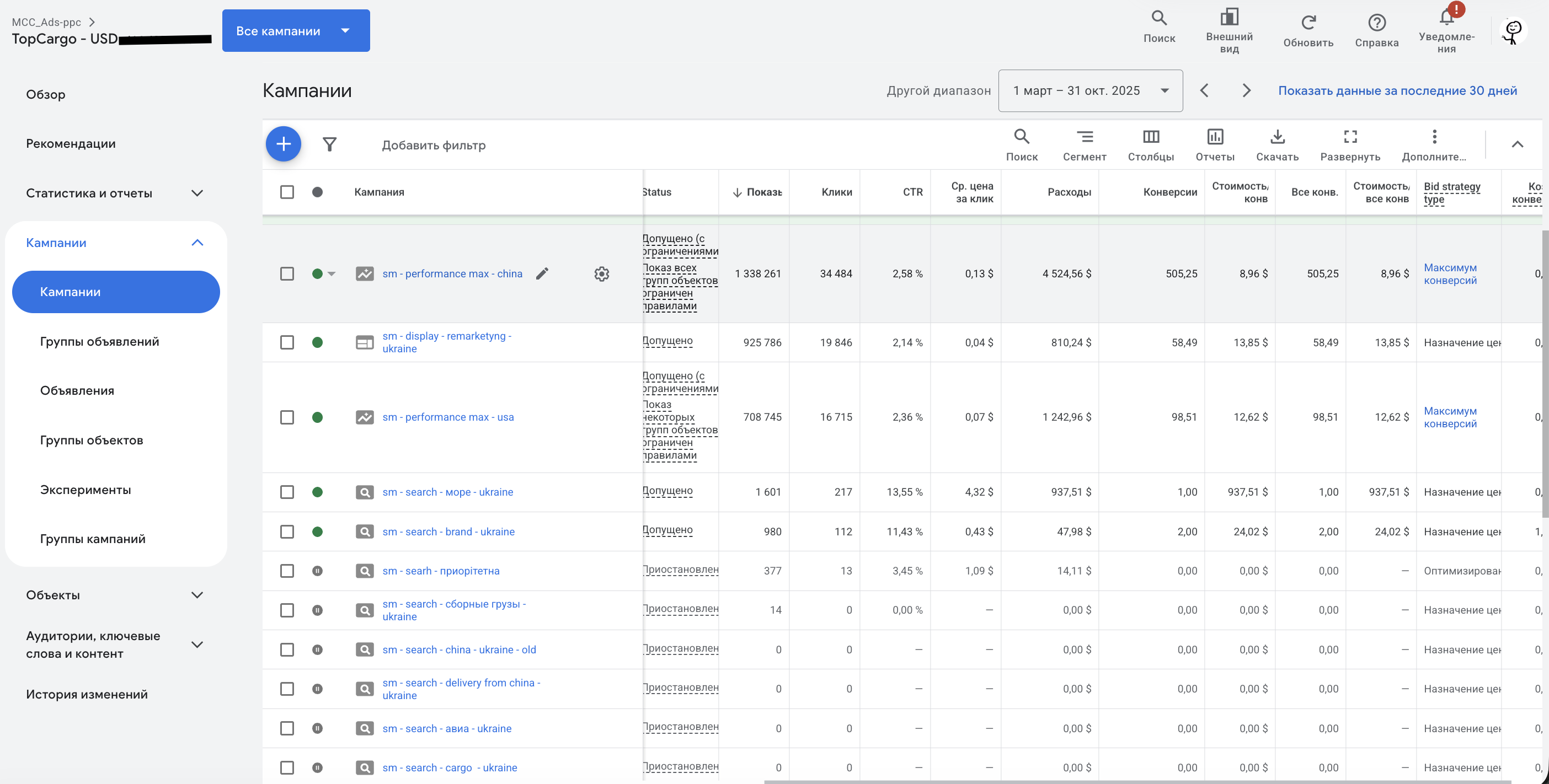Image resolution: width=1549 pixels, height=784 pixels.
Task: Click the MCC_Ads-ppc breadcrumb chevron
Action: tap(92, 22)
